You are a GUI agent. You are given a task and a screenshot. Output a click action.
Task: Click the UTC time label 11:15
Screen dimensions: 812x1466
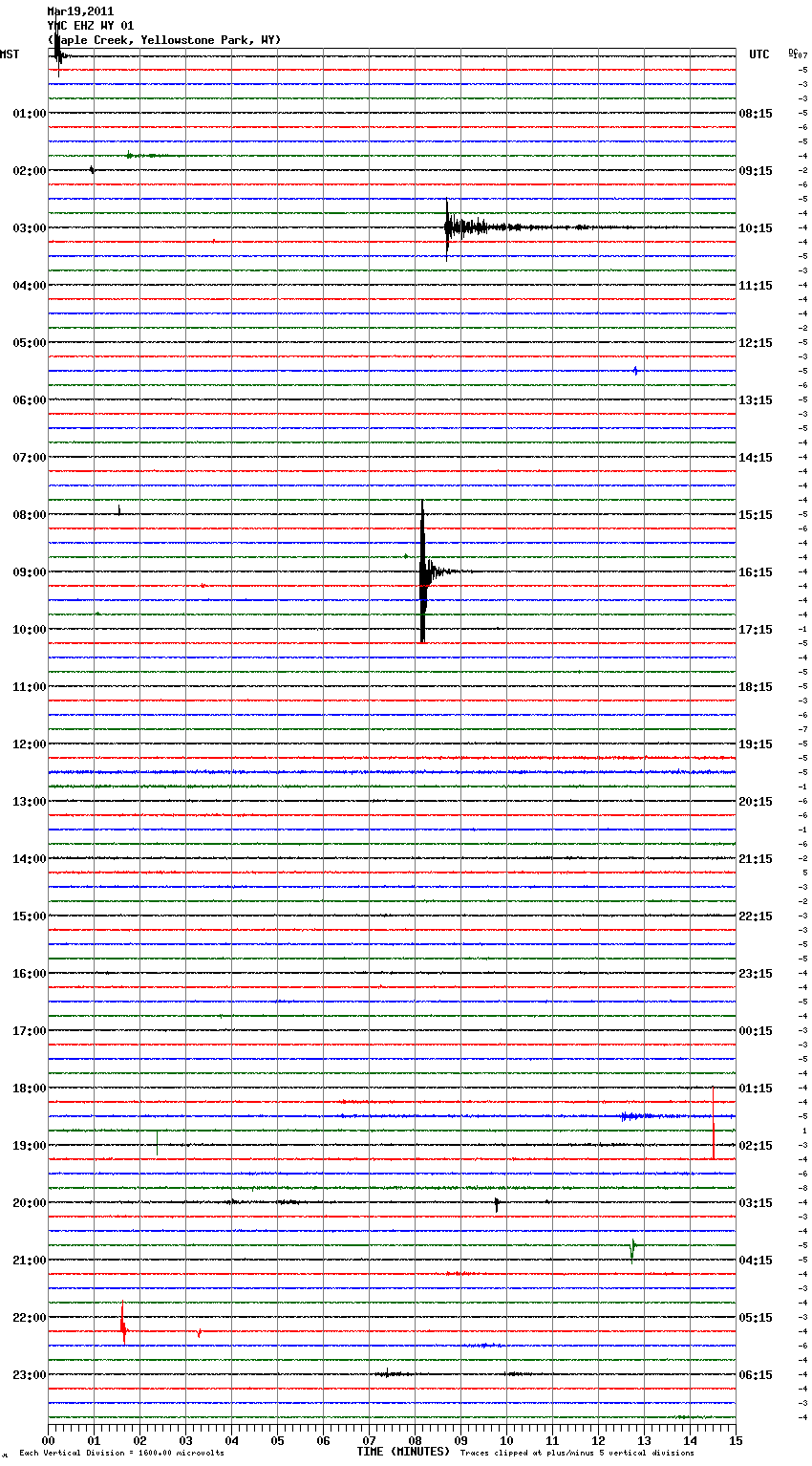756,286
